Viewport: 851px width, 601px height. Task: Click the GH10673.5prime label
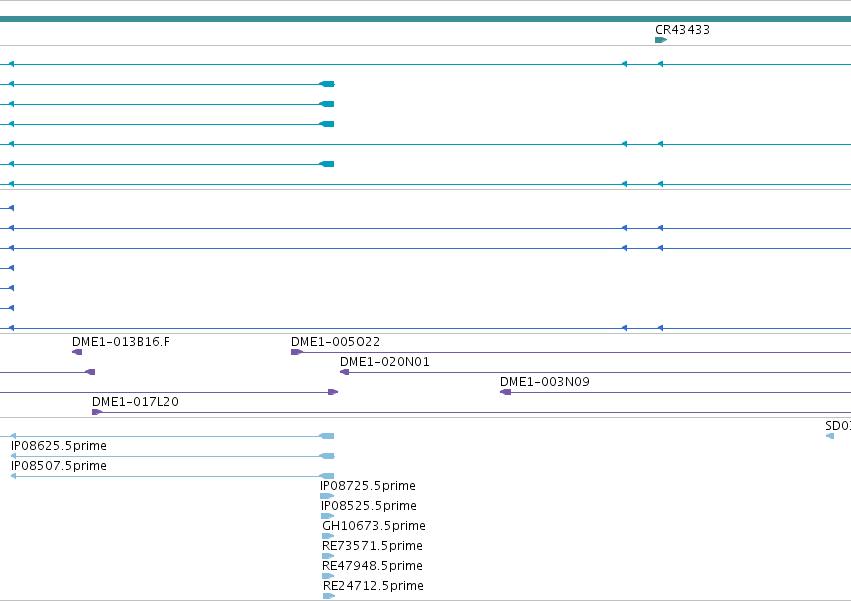pos(374,526)
